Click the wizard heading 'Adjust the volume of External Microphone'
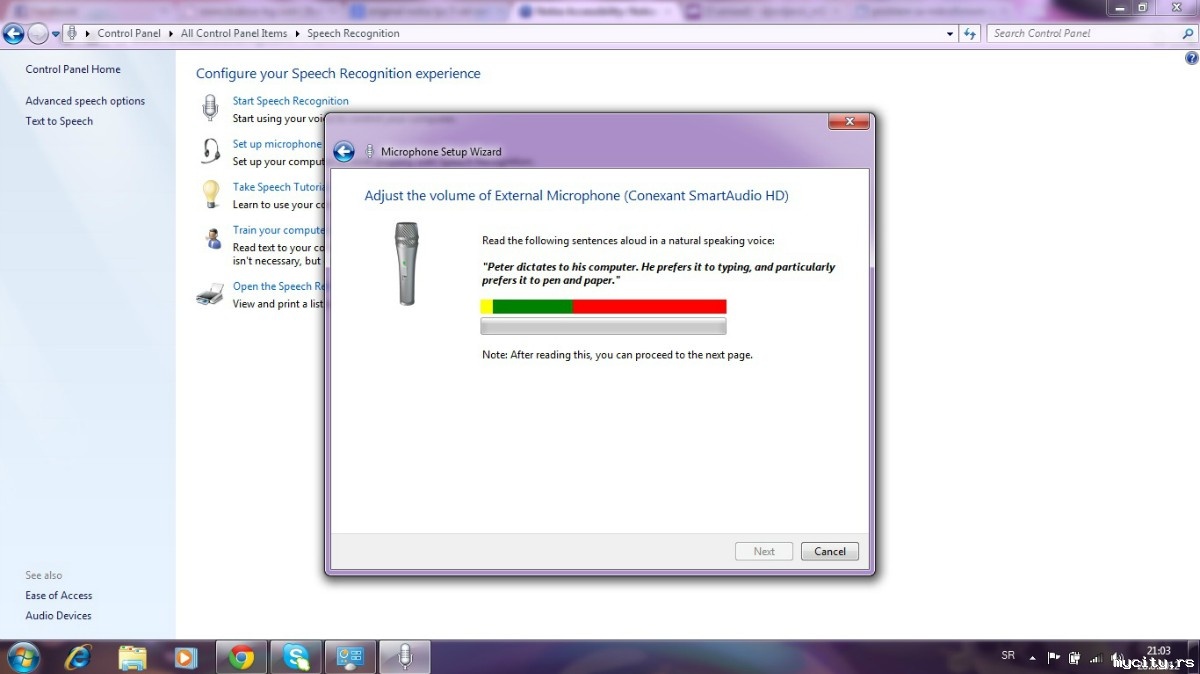Screen dimensions: 1200x674 point(576,196)
